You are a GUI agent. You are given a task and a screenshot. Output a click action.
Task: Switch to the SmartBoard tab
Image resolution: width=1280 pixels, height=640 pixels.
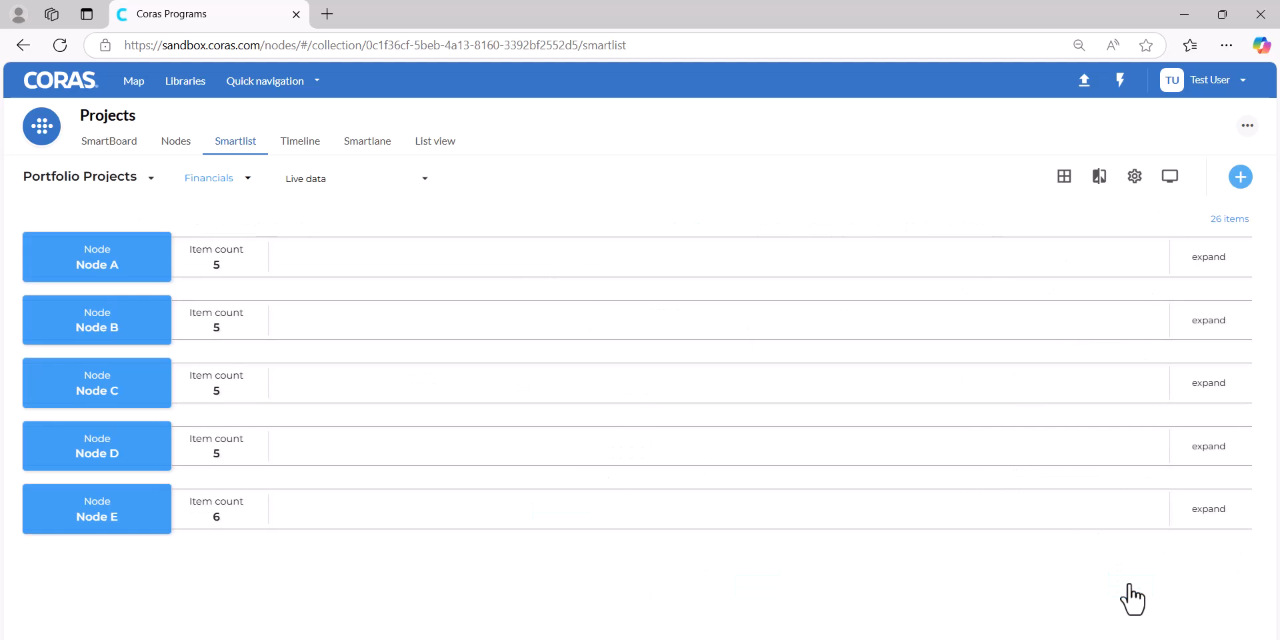coord(109,141)
